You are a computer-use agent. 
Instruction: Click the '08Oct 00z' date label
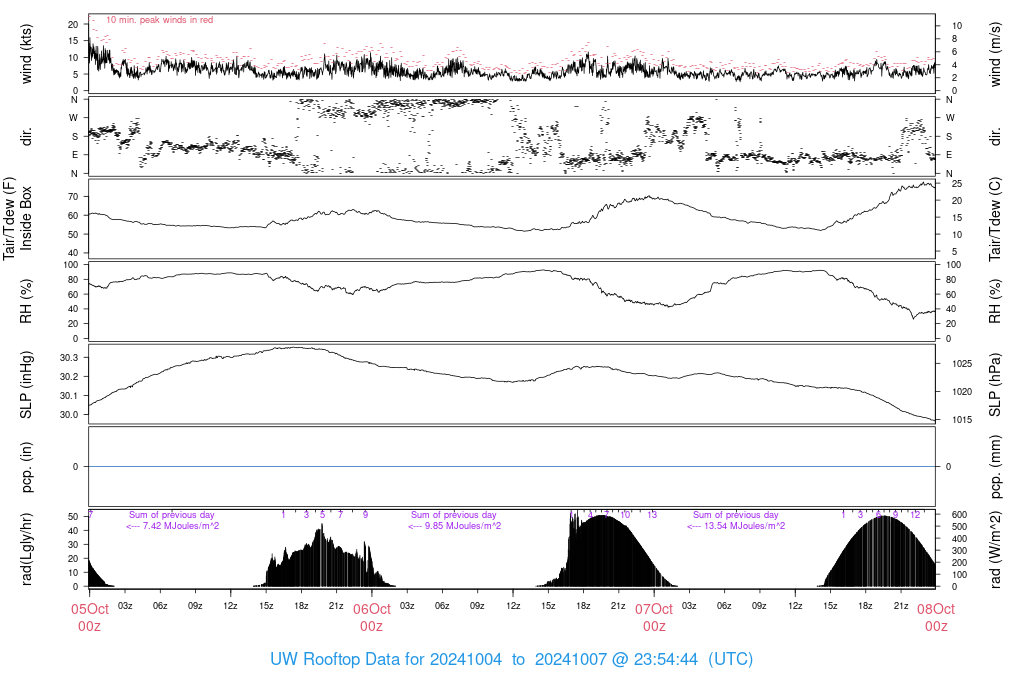[936, 618]
